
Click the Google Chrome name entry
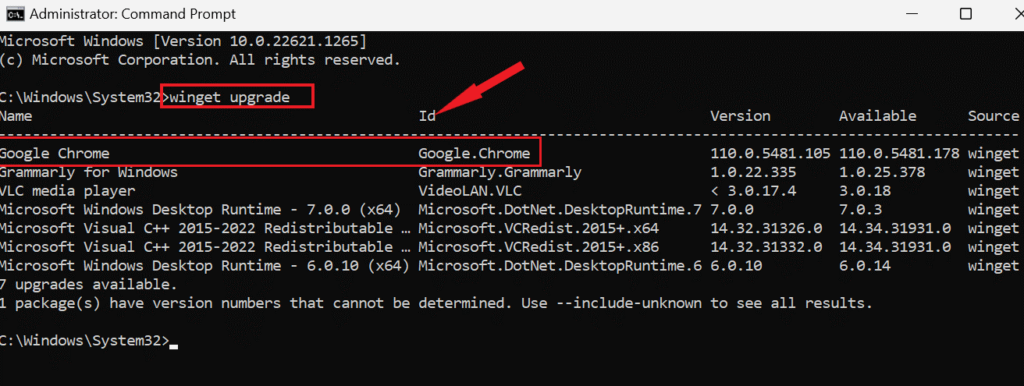click(54, 154)
